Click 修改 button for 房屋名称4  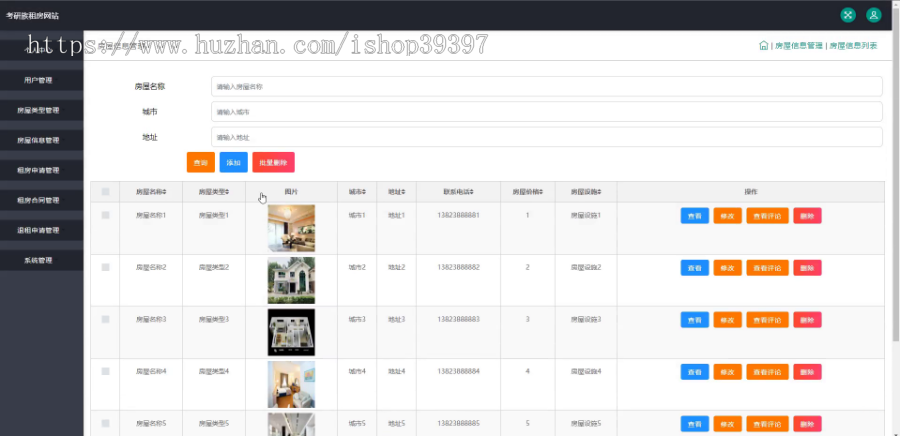pos(727,372)
